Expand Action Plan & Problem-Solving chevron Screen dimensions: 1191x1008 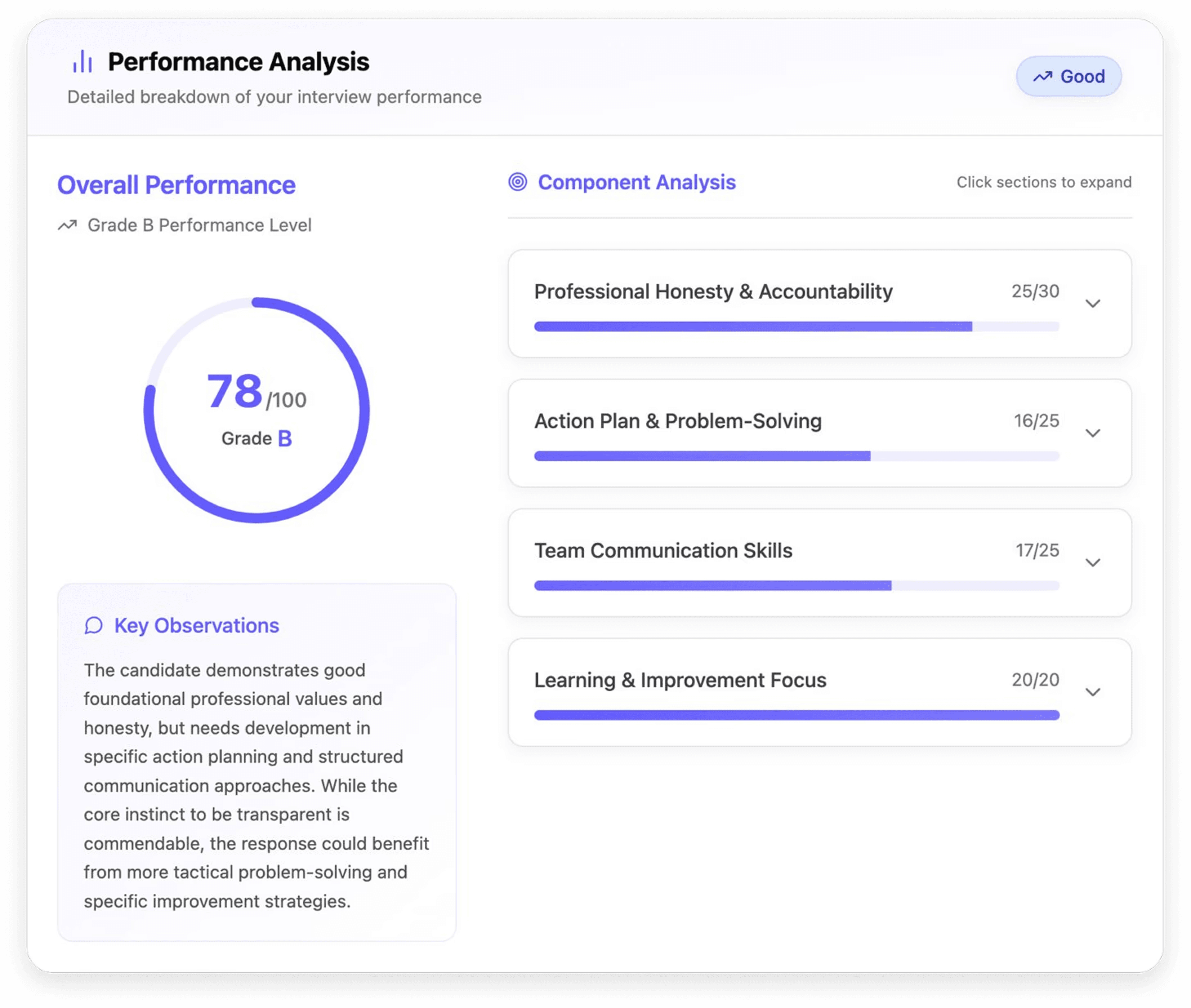[x=1093, y=433]
